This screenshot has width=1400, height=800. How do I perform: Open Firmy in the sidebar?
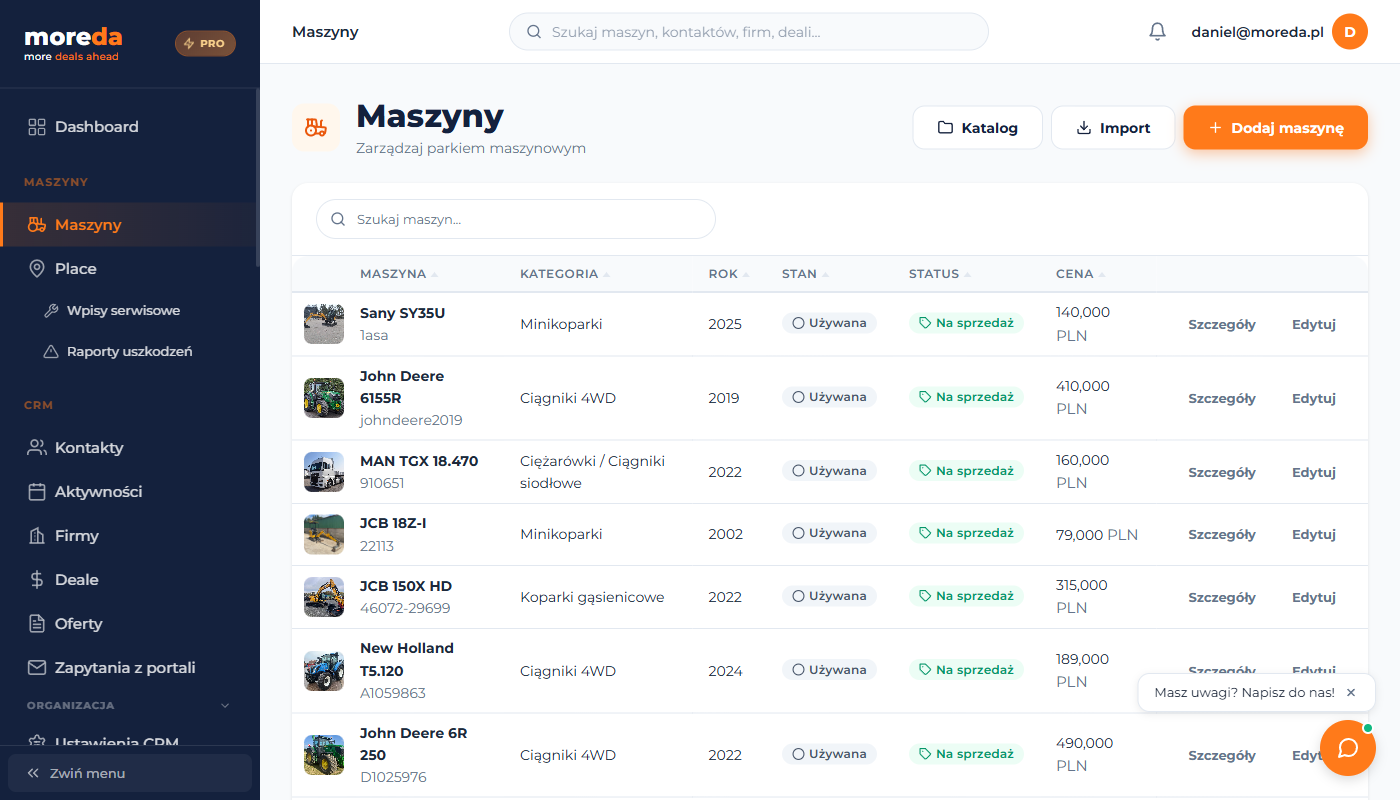(x=130, y=536)
